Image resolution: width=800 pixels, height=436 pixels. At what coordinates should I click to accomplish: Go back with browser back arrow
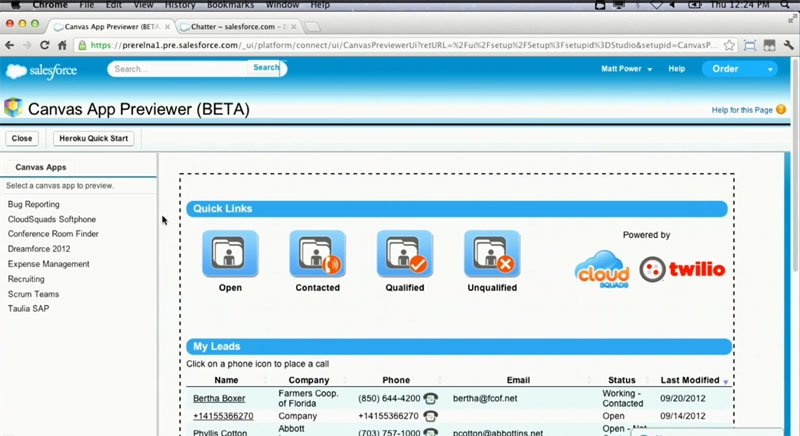tap(10, 45)
